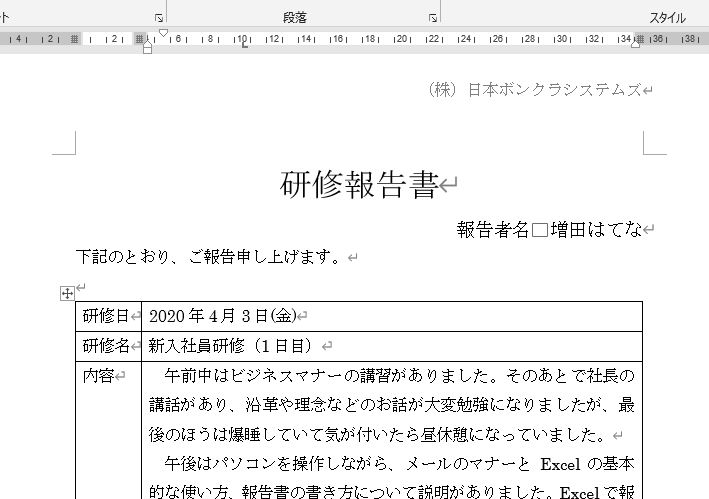Screen dimensions: 709x499
Task: Click the tab stop marker on ruler
Action: 245,45
